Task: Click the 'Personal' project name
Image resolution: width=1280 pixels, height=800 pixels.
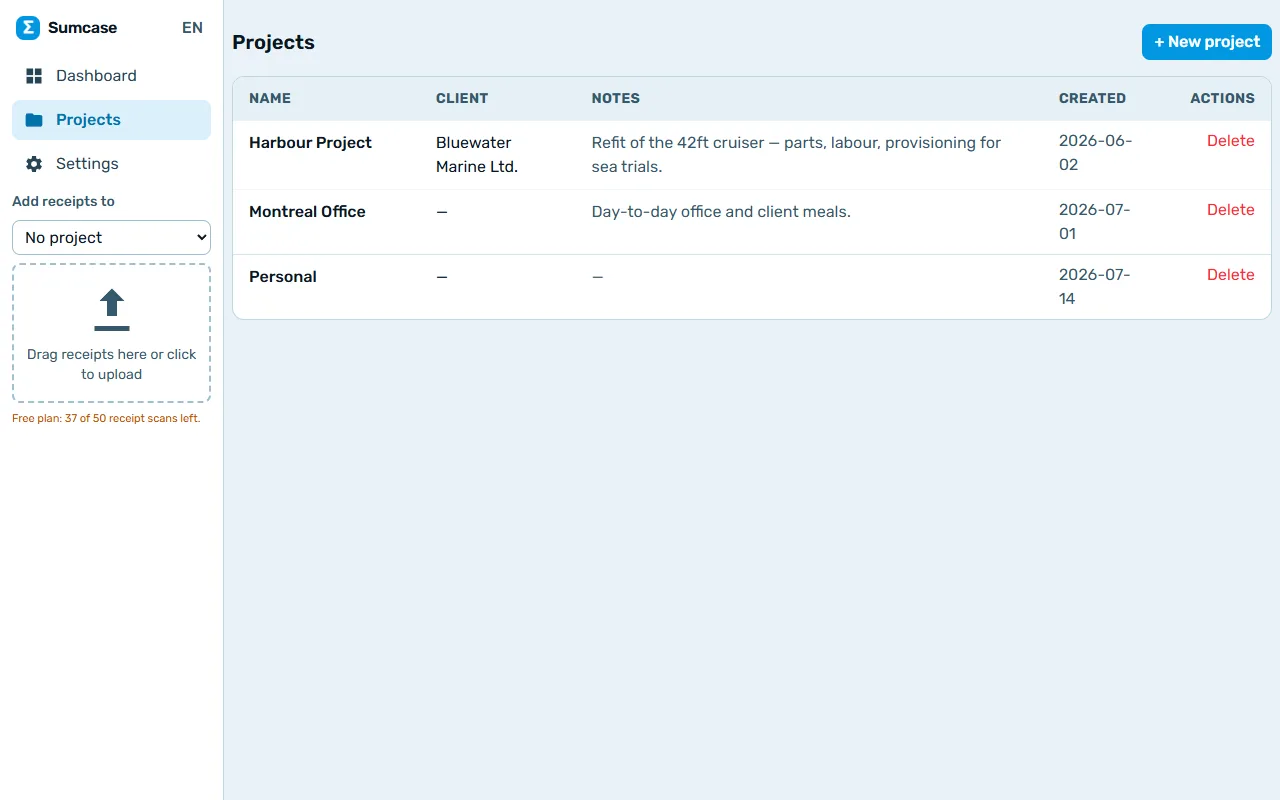Action: point(283,277)
